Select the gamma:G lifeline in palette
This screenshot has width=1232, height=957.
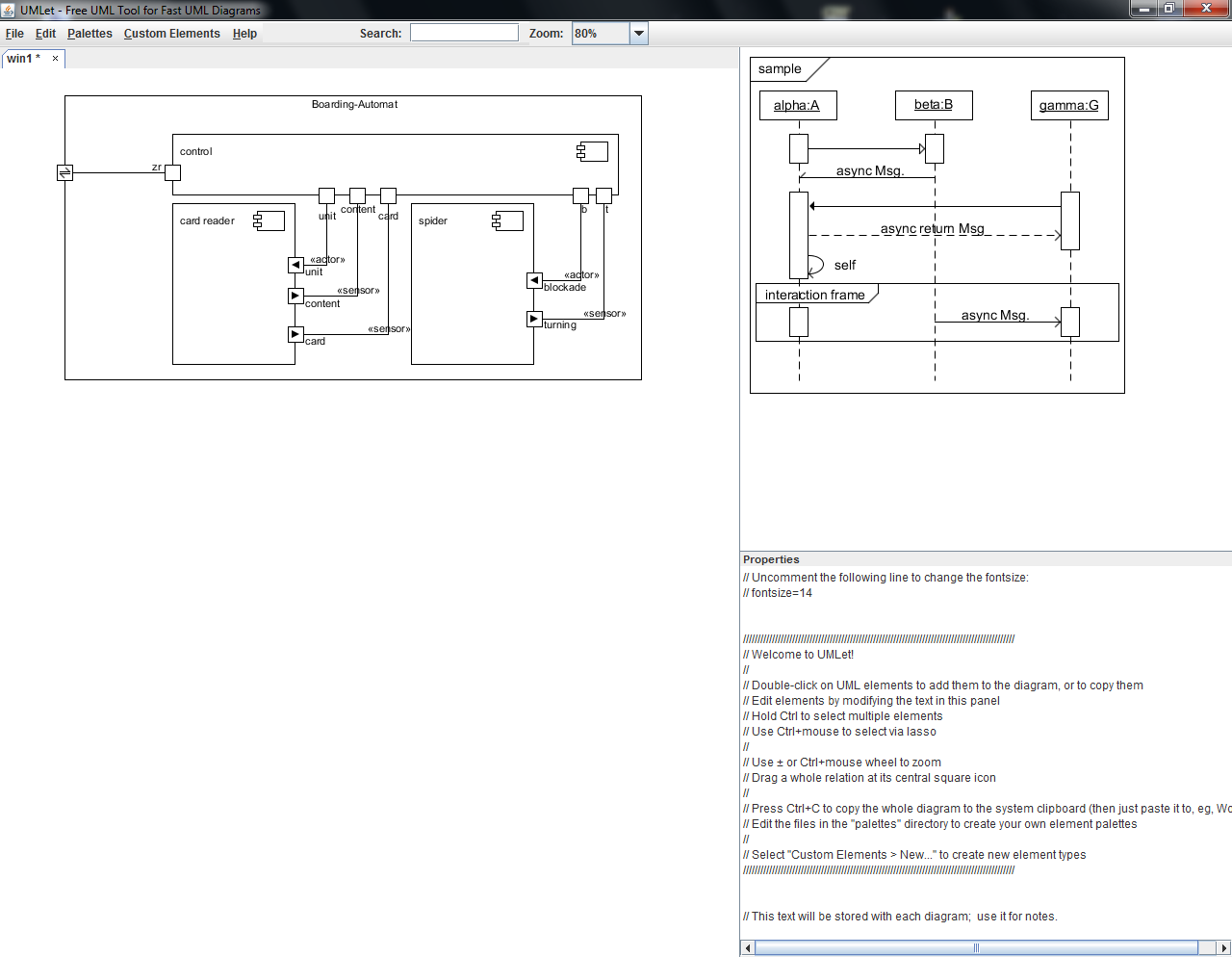(1068, 105)
